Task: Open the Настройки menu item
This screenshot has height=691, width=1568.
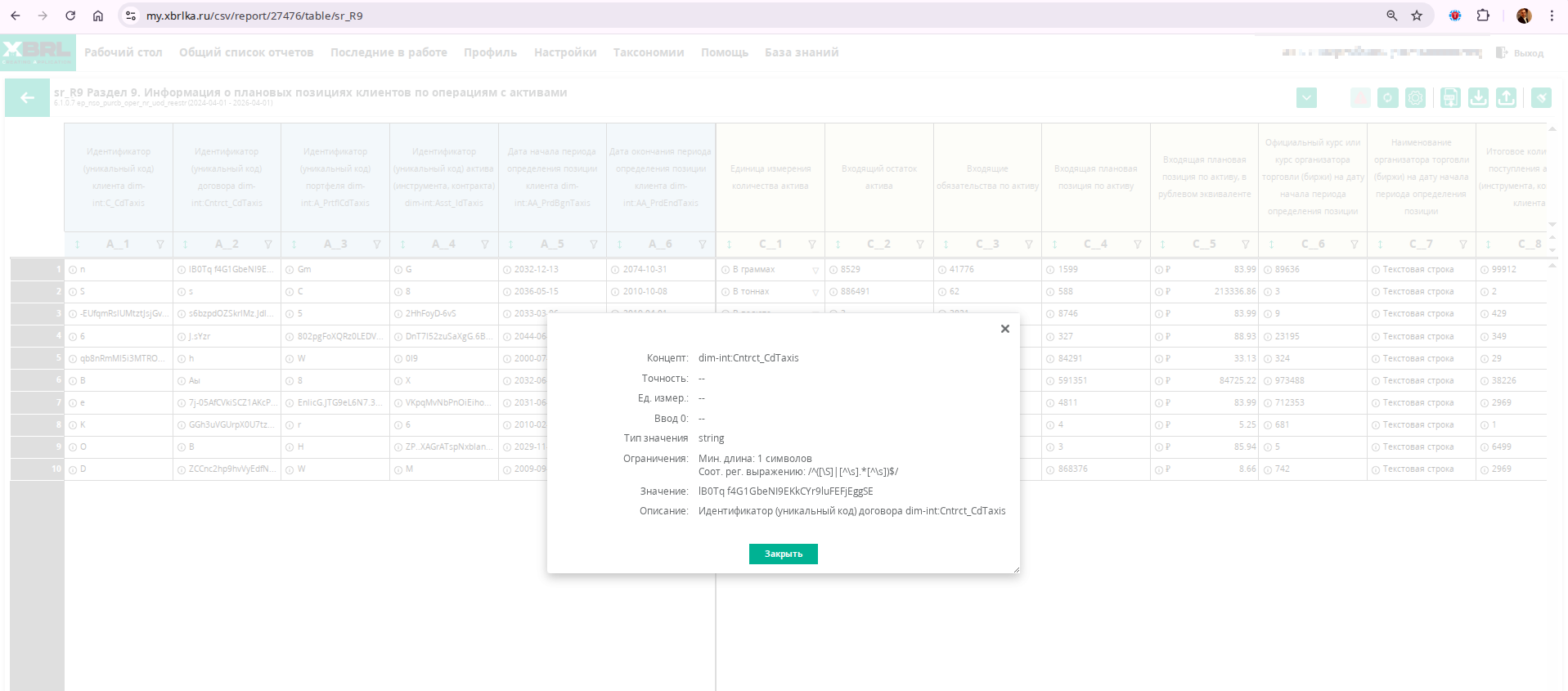Action: click(564, 52)
